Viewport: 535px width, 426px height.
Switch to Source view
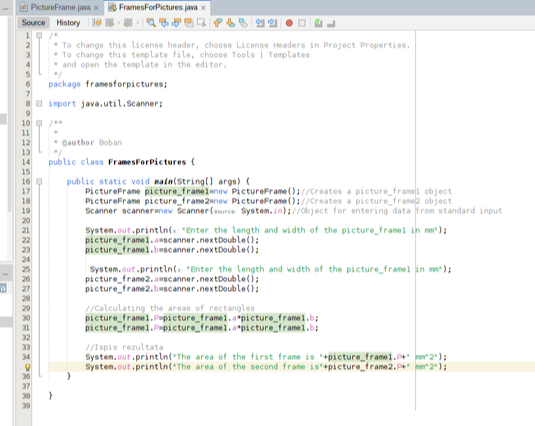point(33,23)
